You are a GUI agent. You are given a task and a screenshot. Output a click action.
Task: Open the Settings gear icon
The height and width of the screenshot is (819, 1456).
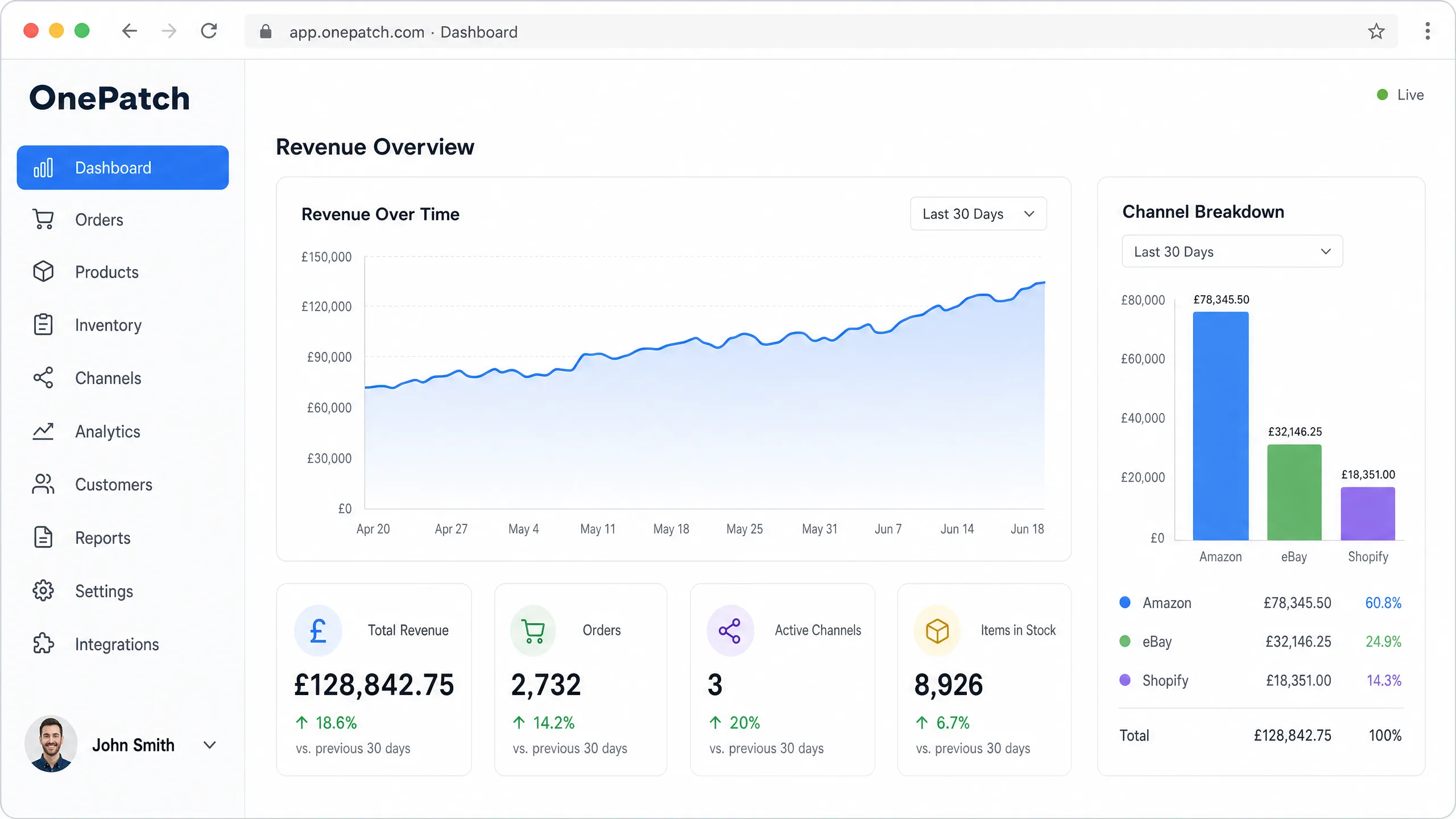point(43,591)
